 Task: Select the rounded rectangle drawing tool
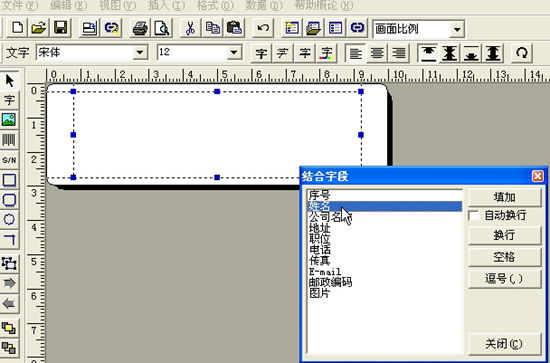point(9,200)
